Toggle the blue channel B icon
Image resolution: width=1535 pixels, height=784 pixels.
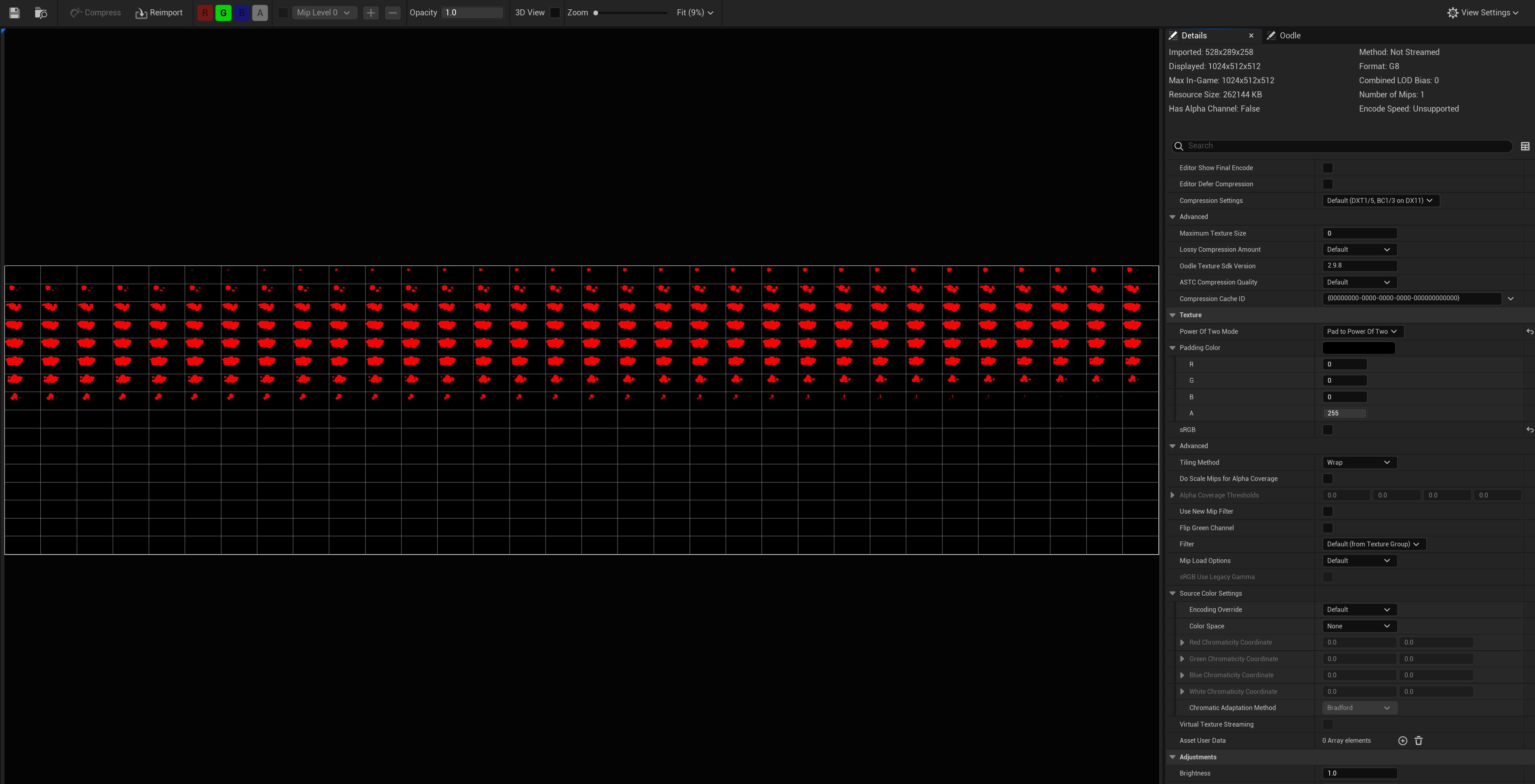(241, 12)
